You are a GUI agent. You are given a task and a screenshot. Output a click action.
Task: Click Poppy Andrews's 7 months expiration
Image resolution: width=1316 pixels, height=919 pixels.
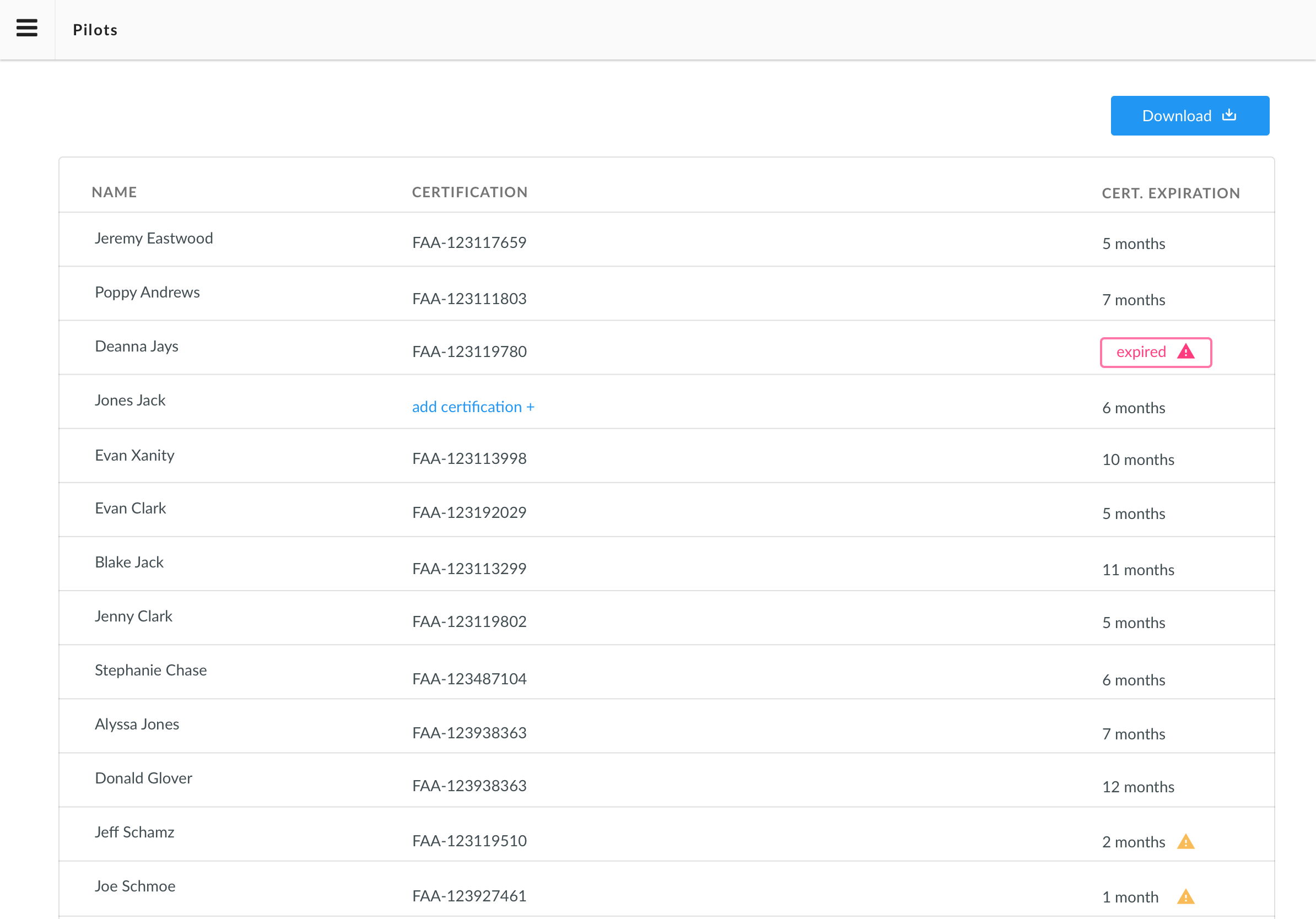1134,300
